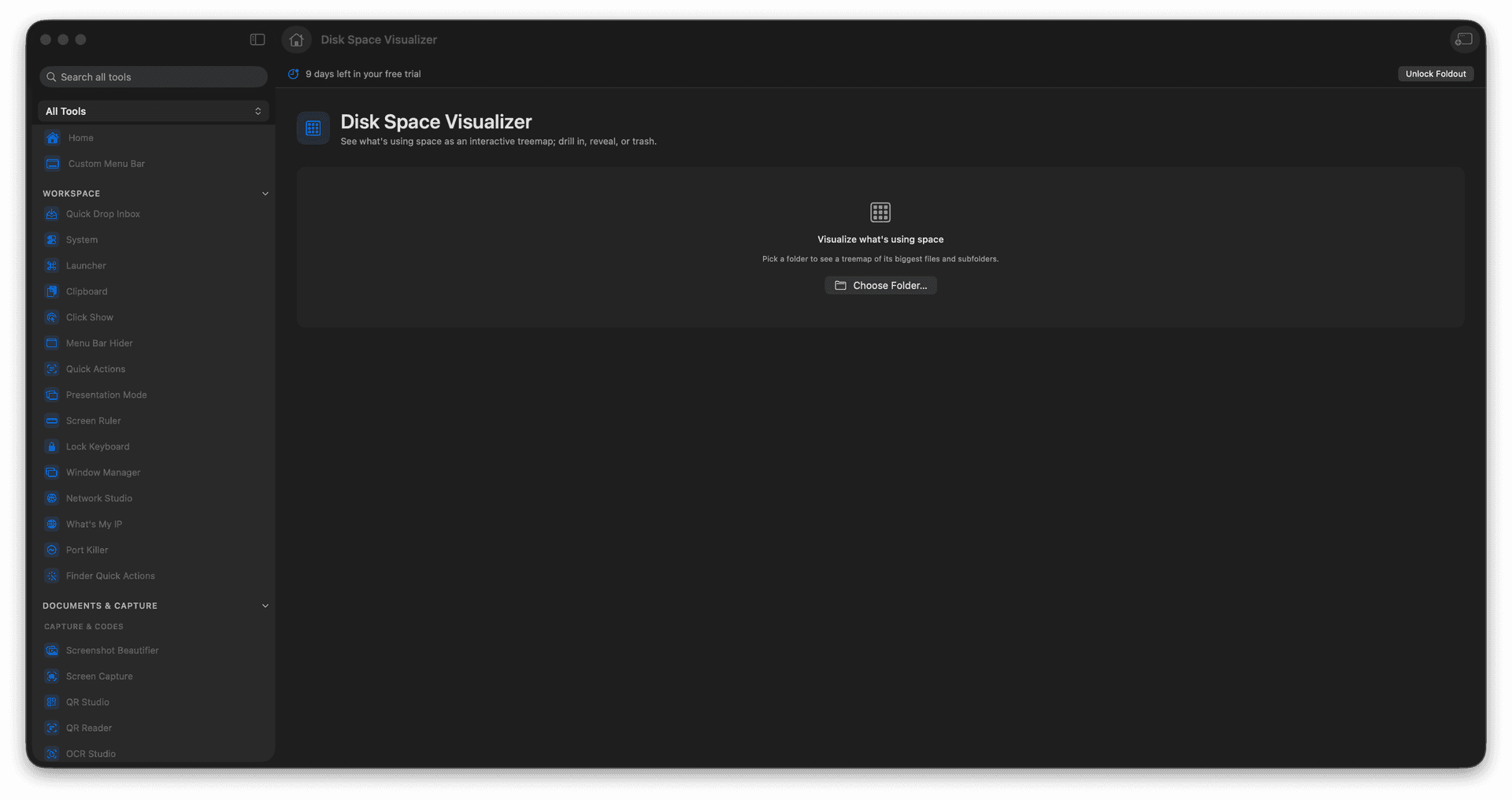Toggle the sidebar panel icon
Screen dimensions: 1512x800
[x=258, y=39]
